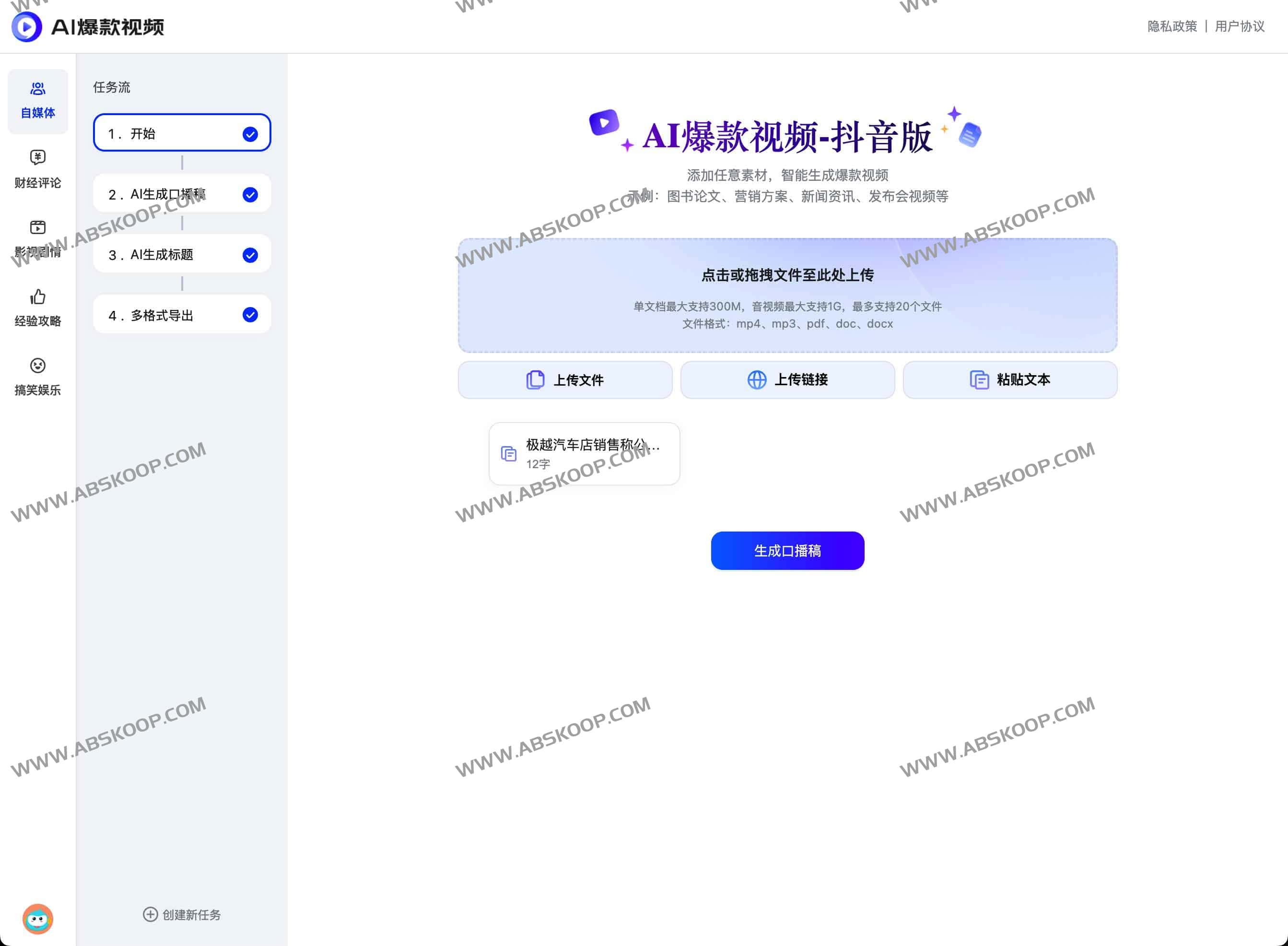Click the paste icon on 粘贴文本
The height and width of the screenshot is (946, 1288).
point(980,379)
